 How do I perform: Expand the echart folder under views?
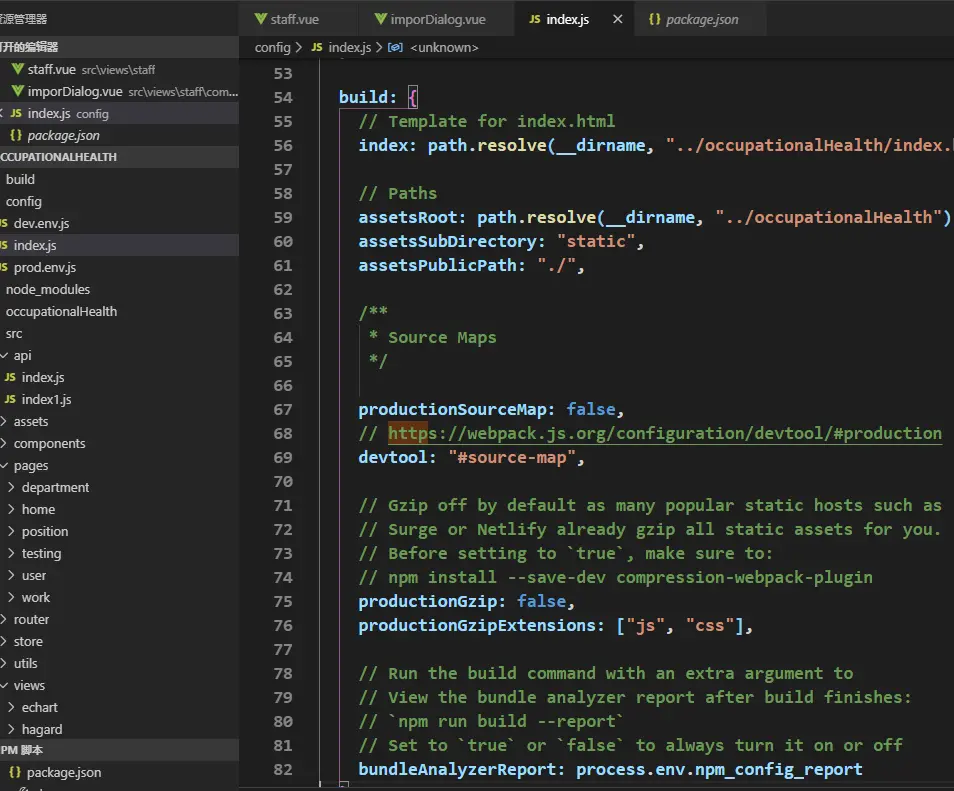(11, 707)
